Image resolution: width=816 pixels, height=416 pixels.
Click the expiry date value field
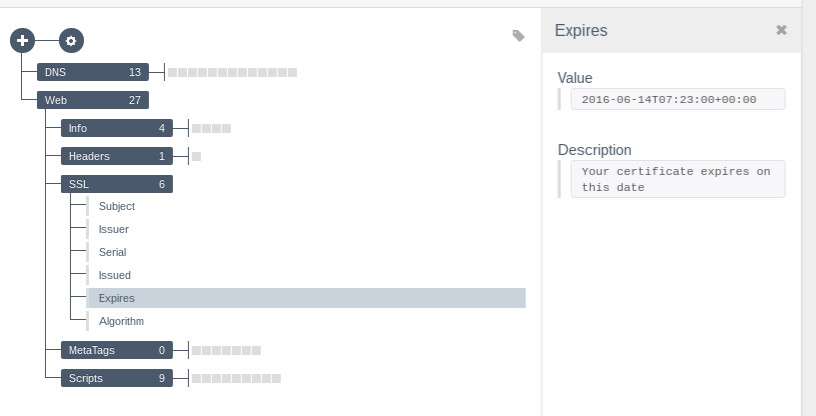(x=678, y=99)
